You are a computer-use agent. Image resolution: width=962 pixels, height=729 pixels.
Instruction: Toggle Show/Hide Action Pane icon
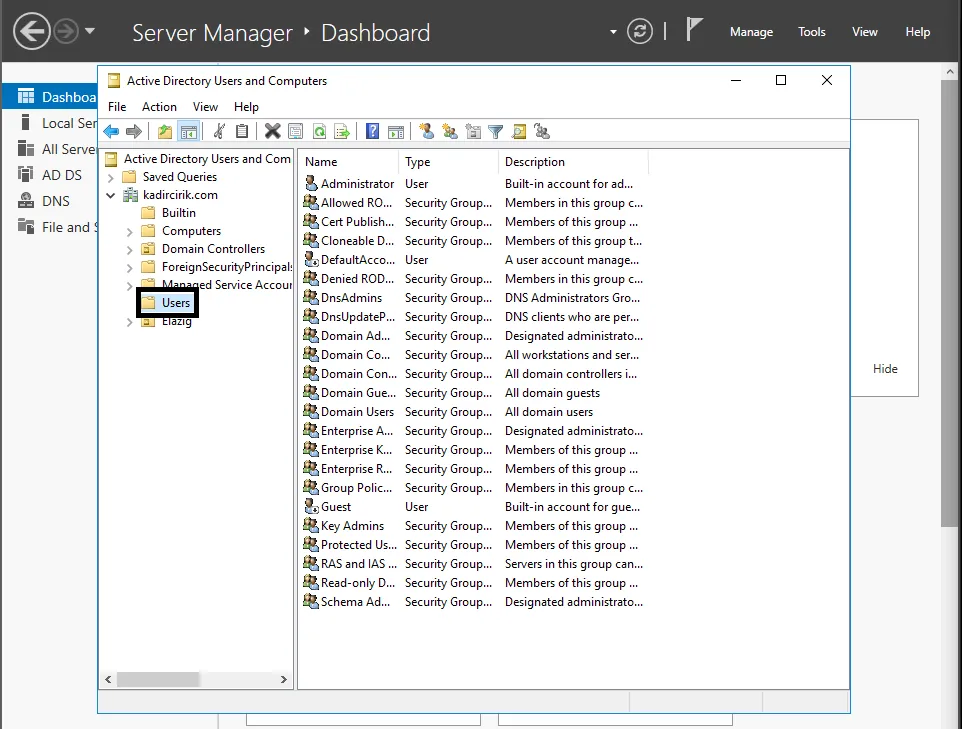pyautogui.click(x=396, y=131)
